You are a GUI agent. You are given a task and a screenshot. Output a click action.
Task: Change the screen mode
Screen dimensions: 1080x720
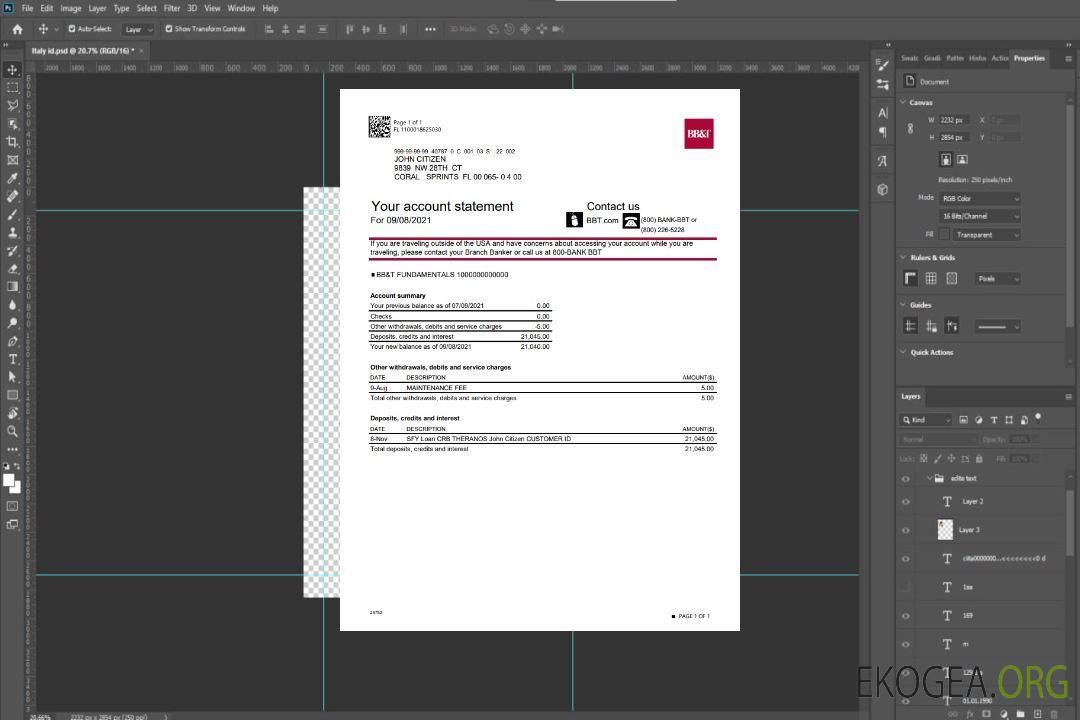(12, 524)
